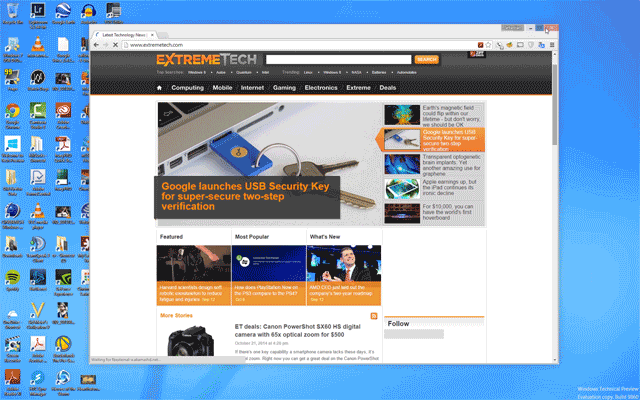The image size is (640, 400).
Task: Click the cast screen extension icon
Action: tap(520, 45)
